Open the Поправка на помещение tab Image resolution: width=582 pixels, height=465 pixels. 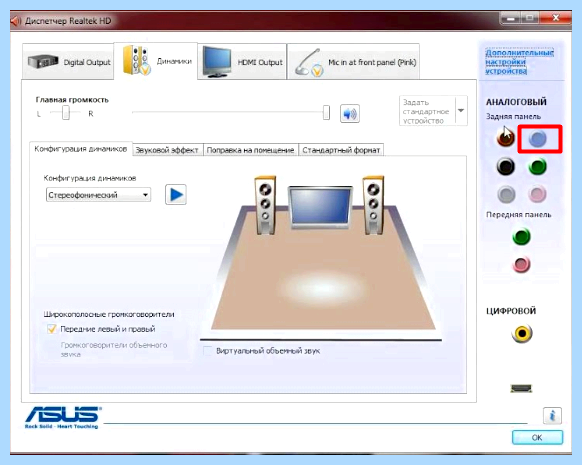(251, 150)
